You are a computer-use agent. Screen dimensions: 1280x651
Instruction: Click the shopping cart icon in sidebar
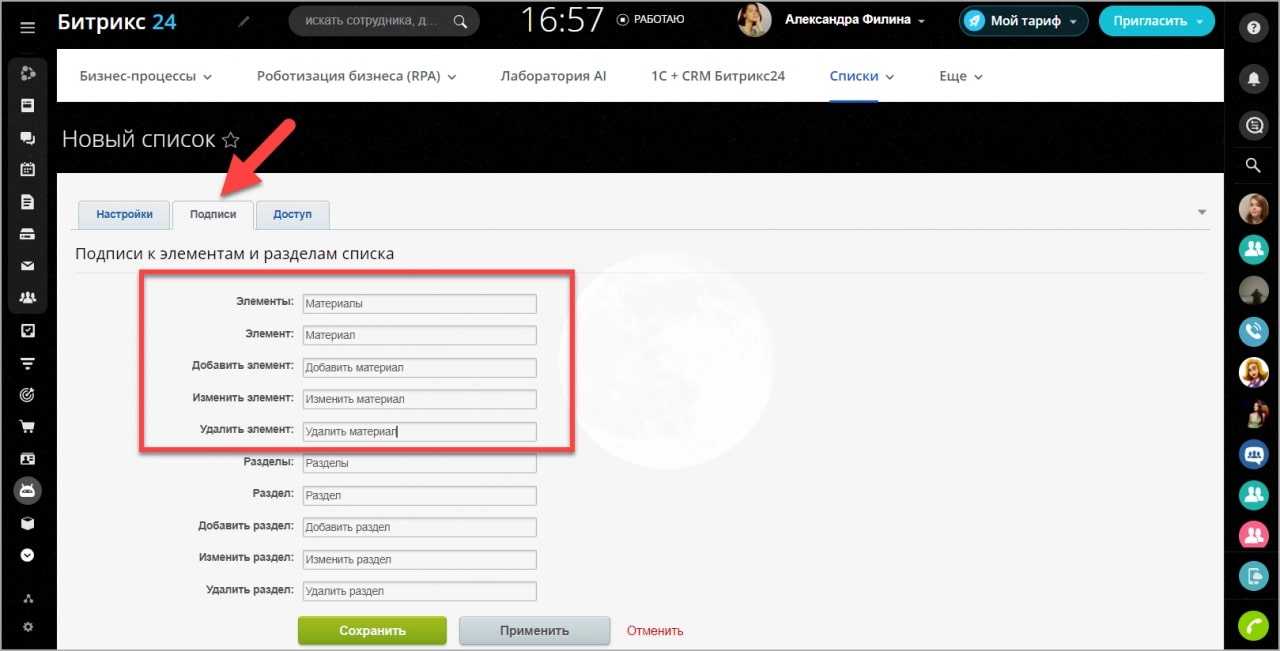pos(28,427)
